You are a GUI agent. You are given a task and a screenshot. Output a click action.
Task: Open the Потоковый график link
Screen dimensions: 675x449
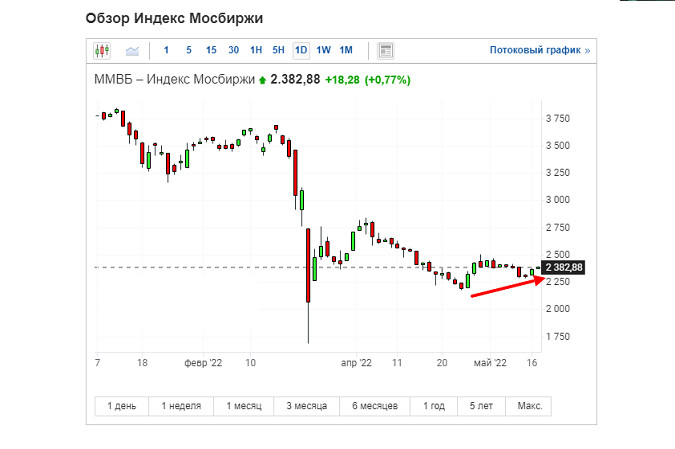tap(540, 50)
